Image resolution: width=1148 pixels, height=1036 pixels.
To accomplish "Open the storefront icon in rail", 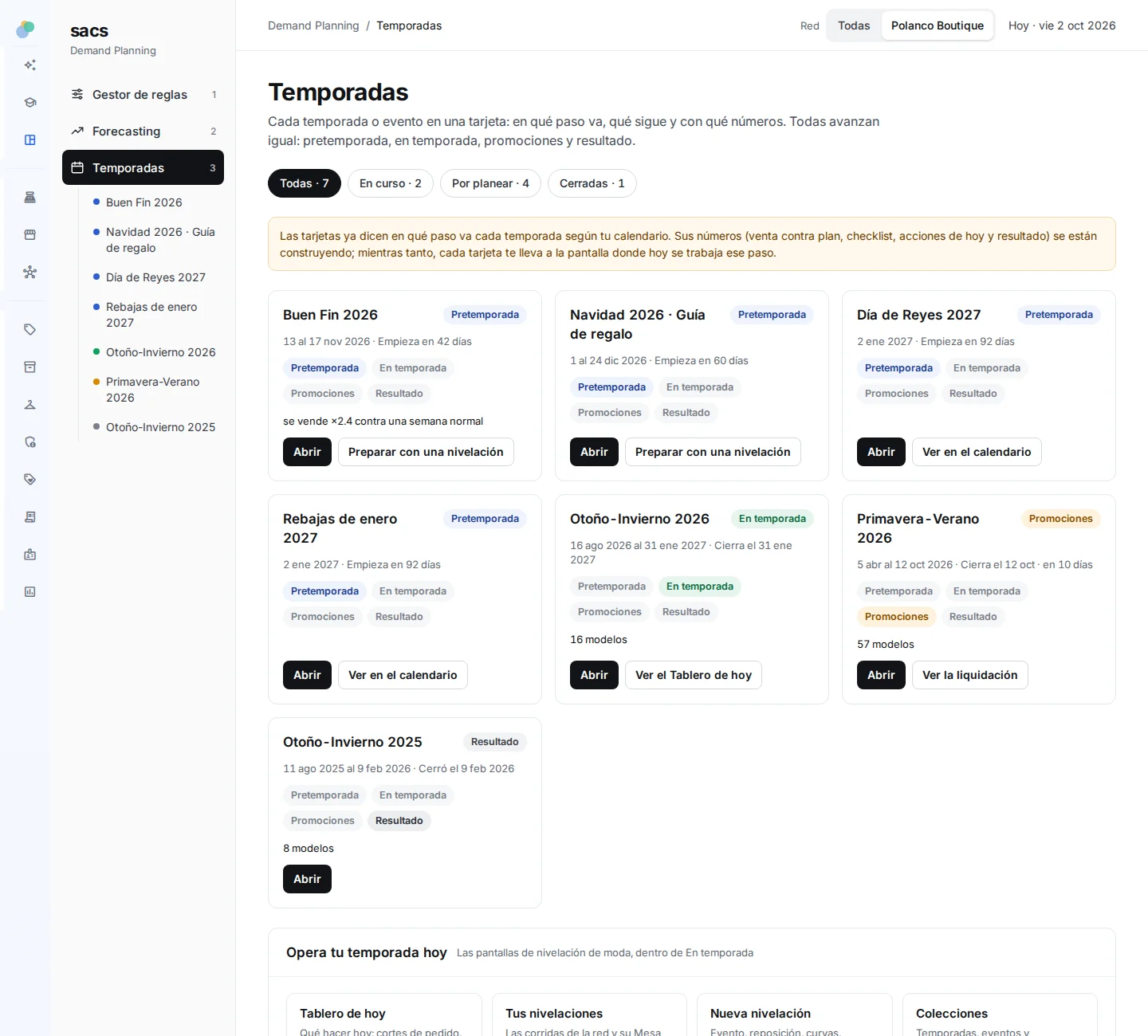I will 30,235.
